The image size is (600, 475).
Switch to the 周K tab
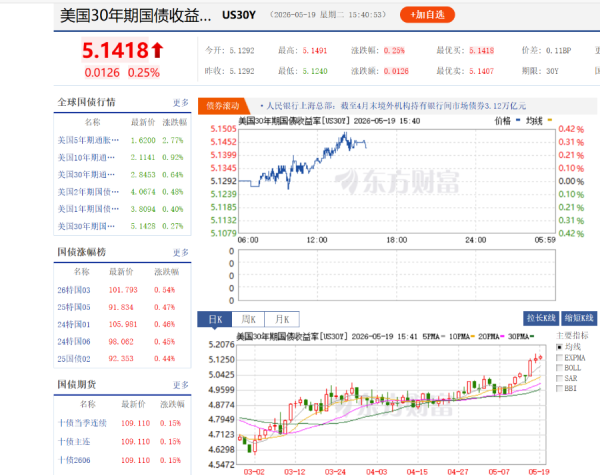[248, 319]
